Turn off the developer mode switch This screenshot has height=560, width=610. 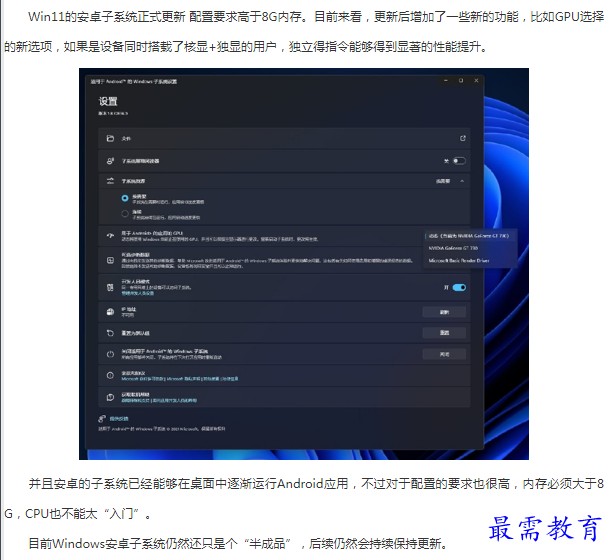click(459, 287)
